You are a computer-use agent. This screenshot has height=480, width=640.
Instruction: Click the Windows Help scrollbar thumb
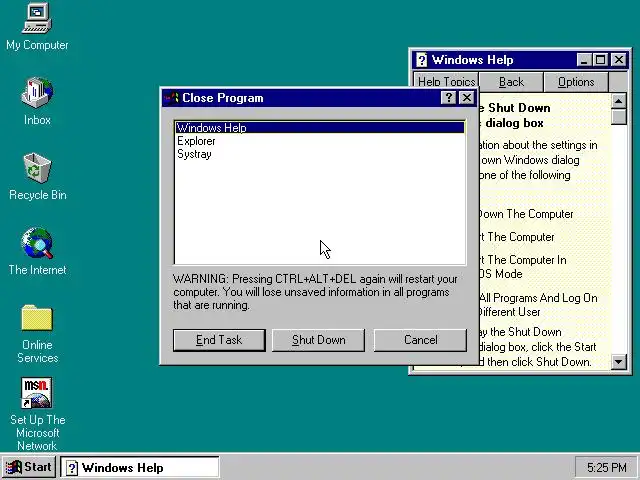click(x=619, y=117)
